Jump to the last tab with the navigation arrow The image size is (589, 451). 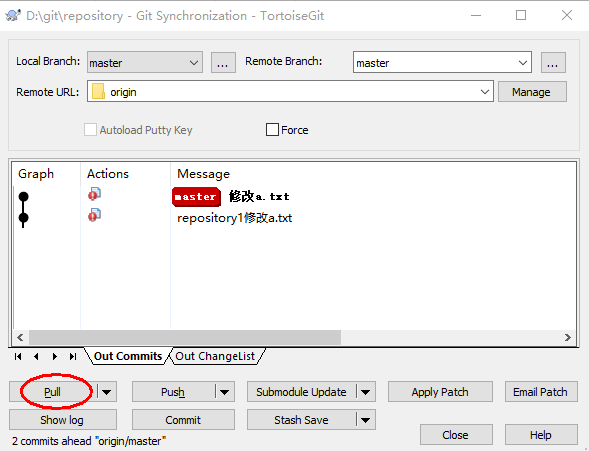click(73, 356)
